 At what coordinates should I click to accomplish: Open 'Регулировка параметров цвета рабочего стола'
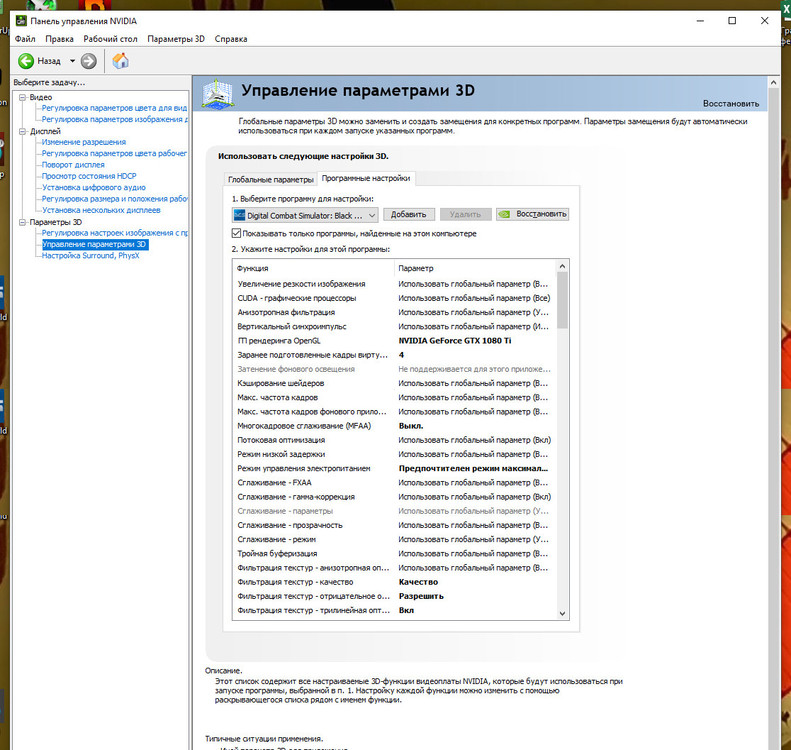[114, 153]
